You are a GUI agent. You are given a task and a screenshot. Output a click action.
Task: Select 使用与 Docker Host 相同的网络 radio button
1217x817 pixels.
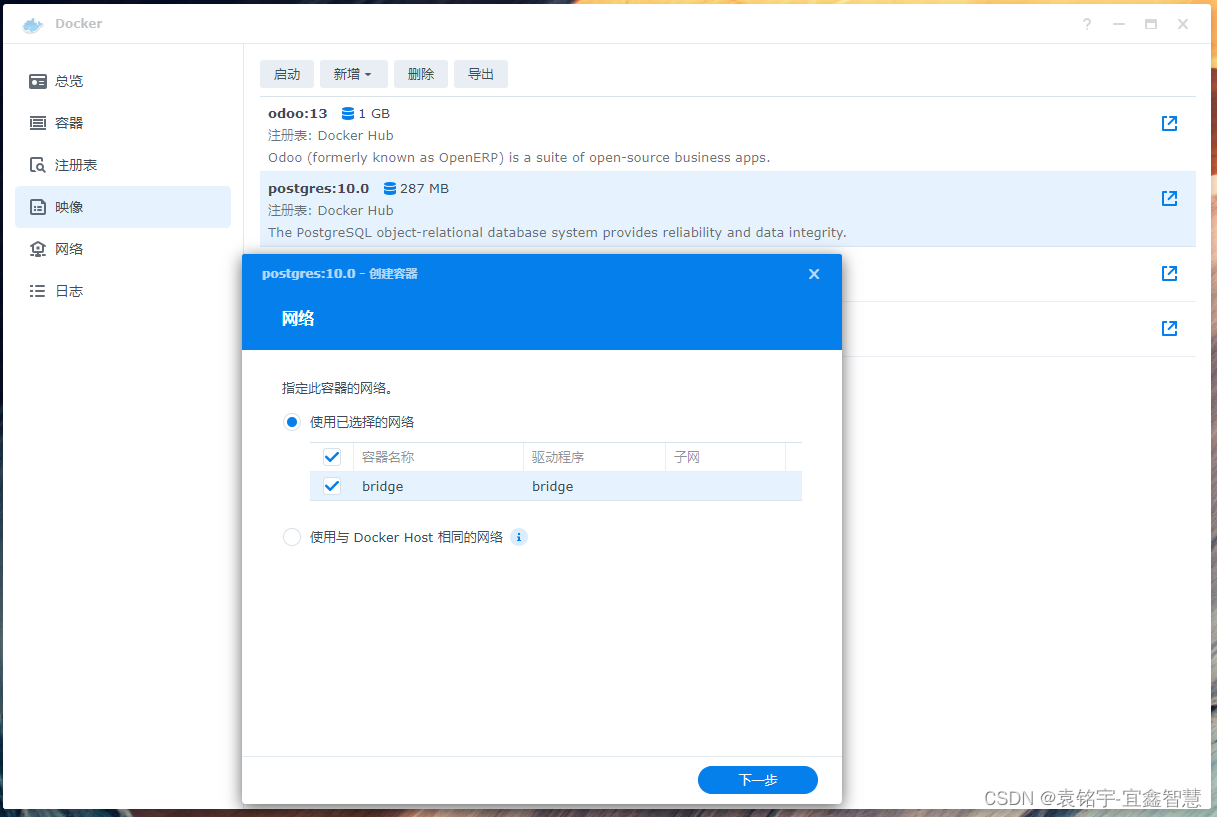point(292,537)
